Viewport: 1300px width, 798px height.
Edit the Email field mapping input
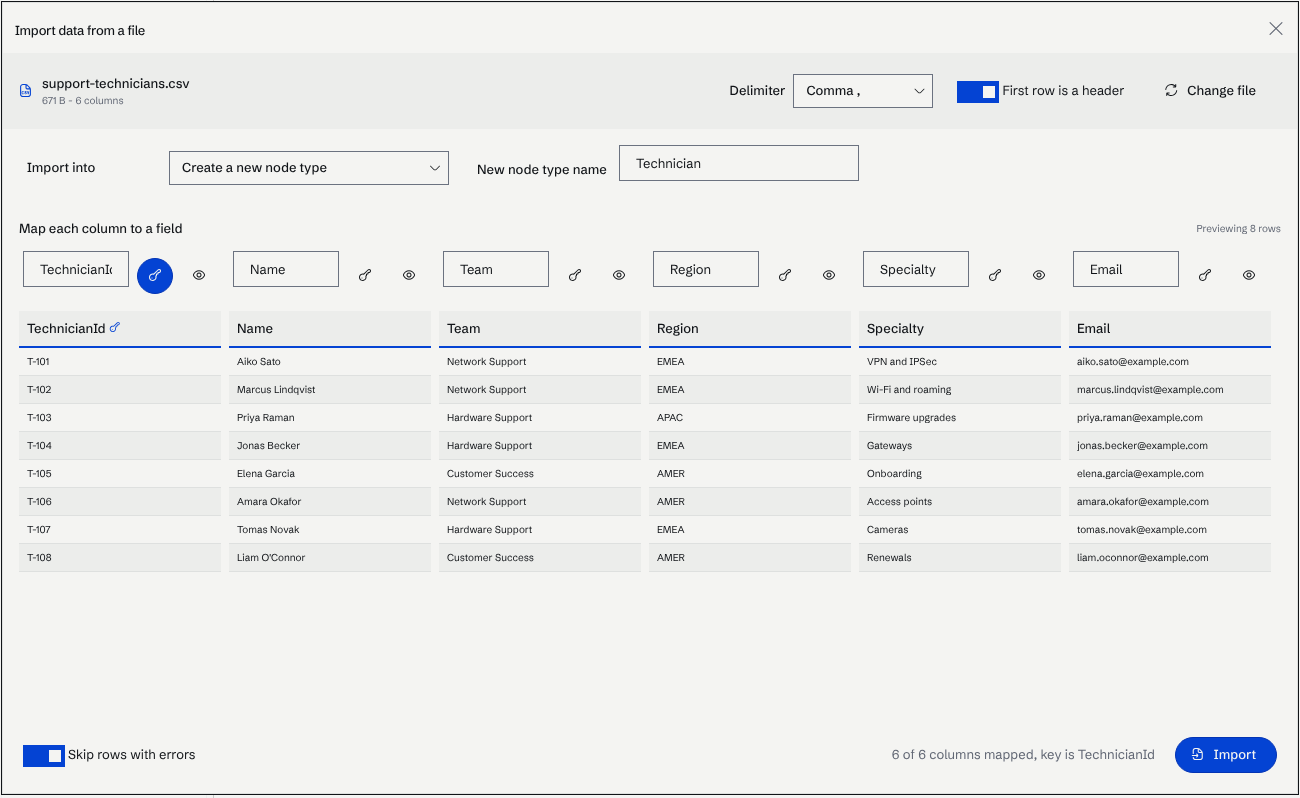[x=1126, y=270]
